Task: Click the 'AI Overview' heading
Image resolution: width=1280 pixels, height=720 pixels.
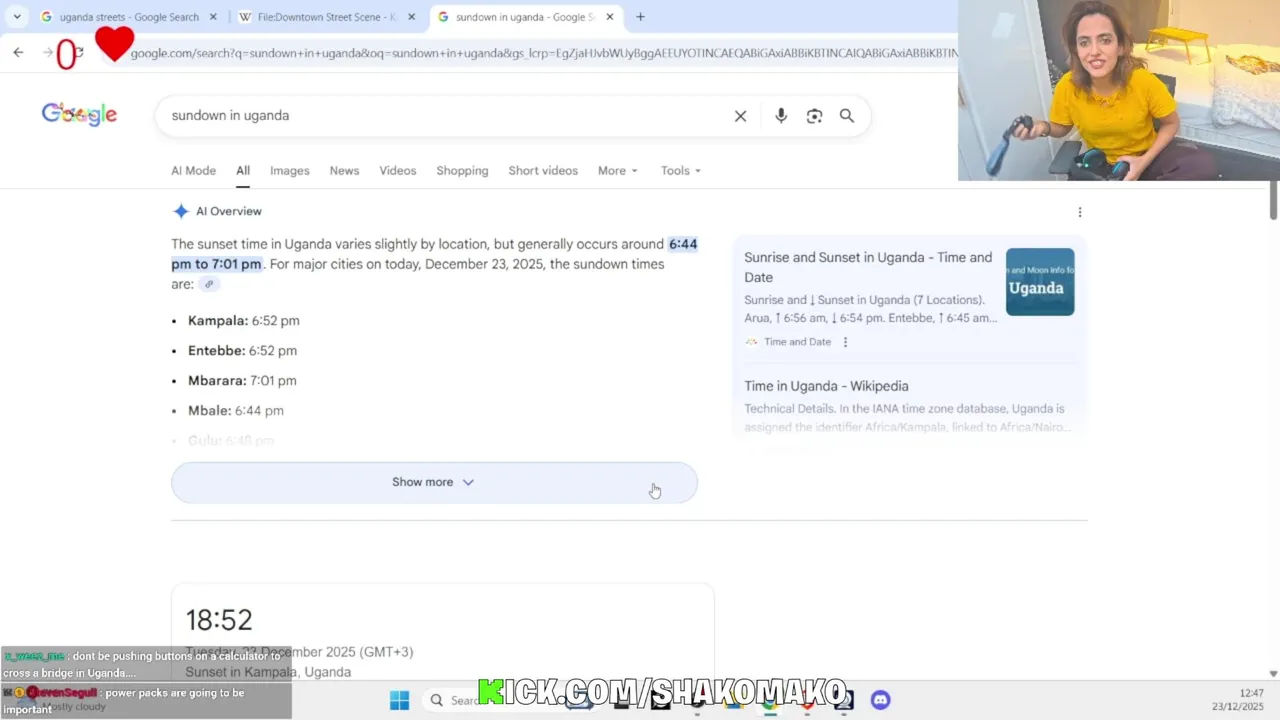Action: pos(229,212)
